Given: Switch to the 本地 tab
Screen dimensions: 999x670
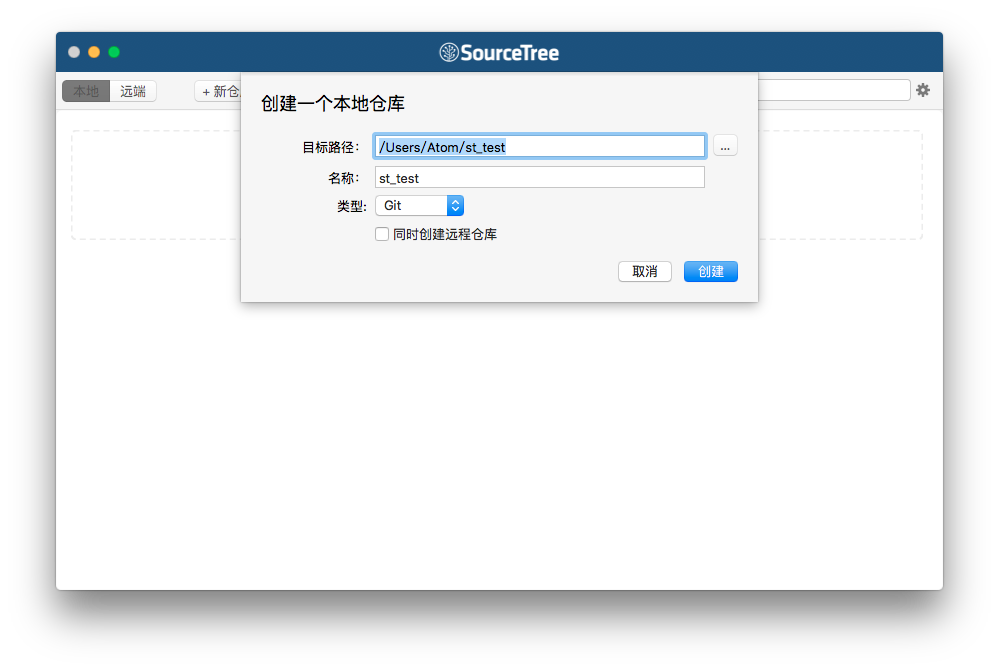Looking at the screenshot, I should pyautogui.click(x=86, y=91).
